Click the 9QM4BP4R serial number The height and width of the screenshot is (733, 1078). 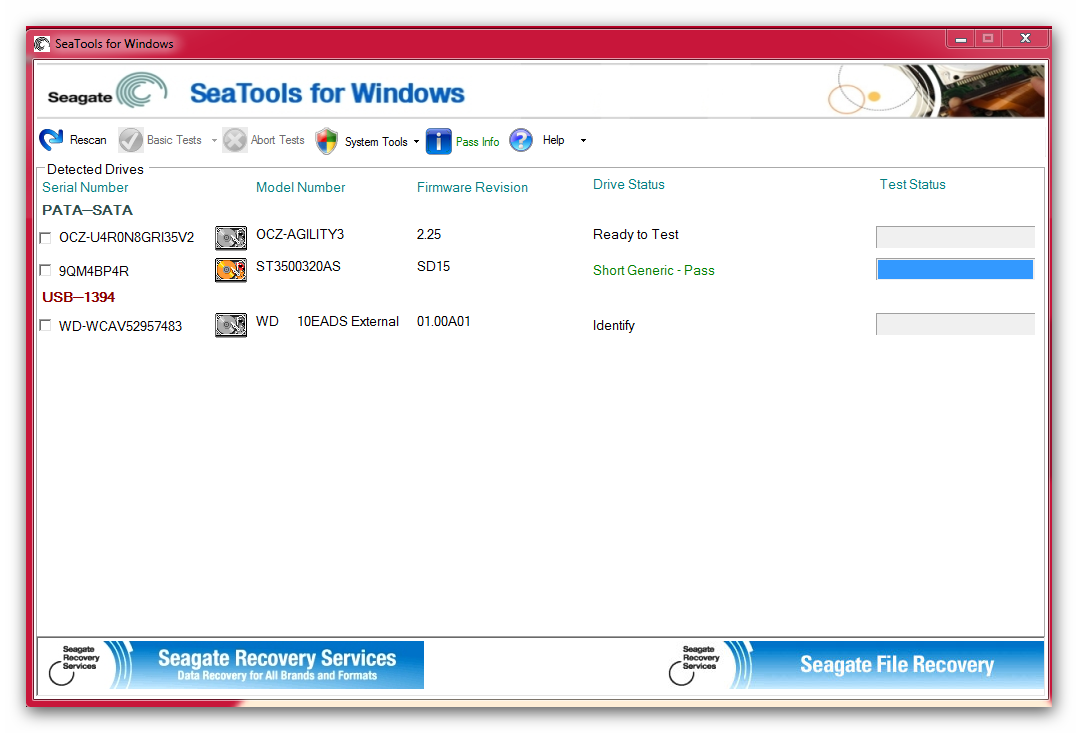94,271
